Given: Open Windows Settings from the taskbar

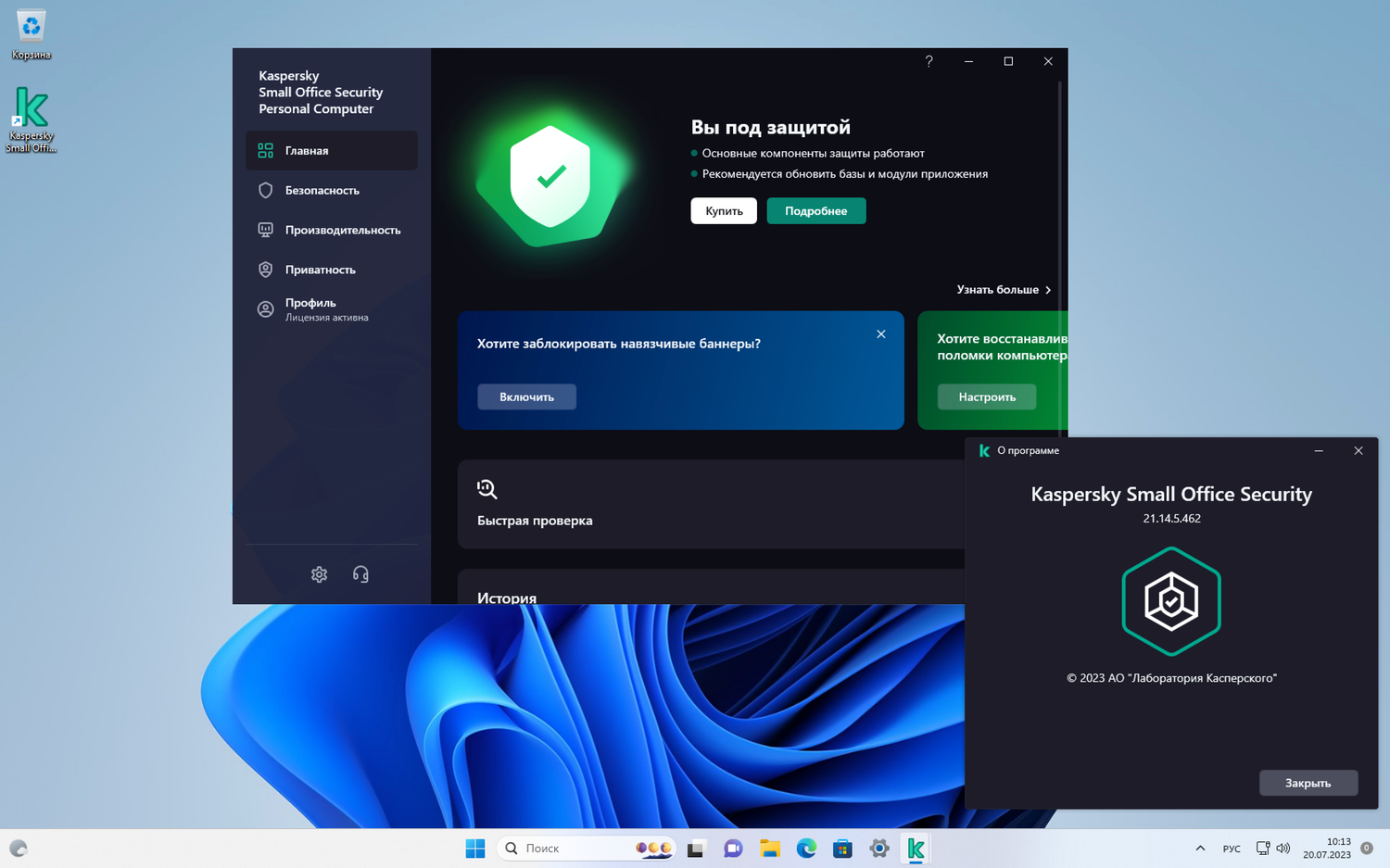Looking at the screenshot, I should tap(879, 849).
